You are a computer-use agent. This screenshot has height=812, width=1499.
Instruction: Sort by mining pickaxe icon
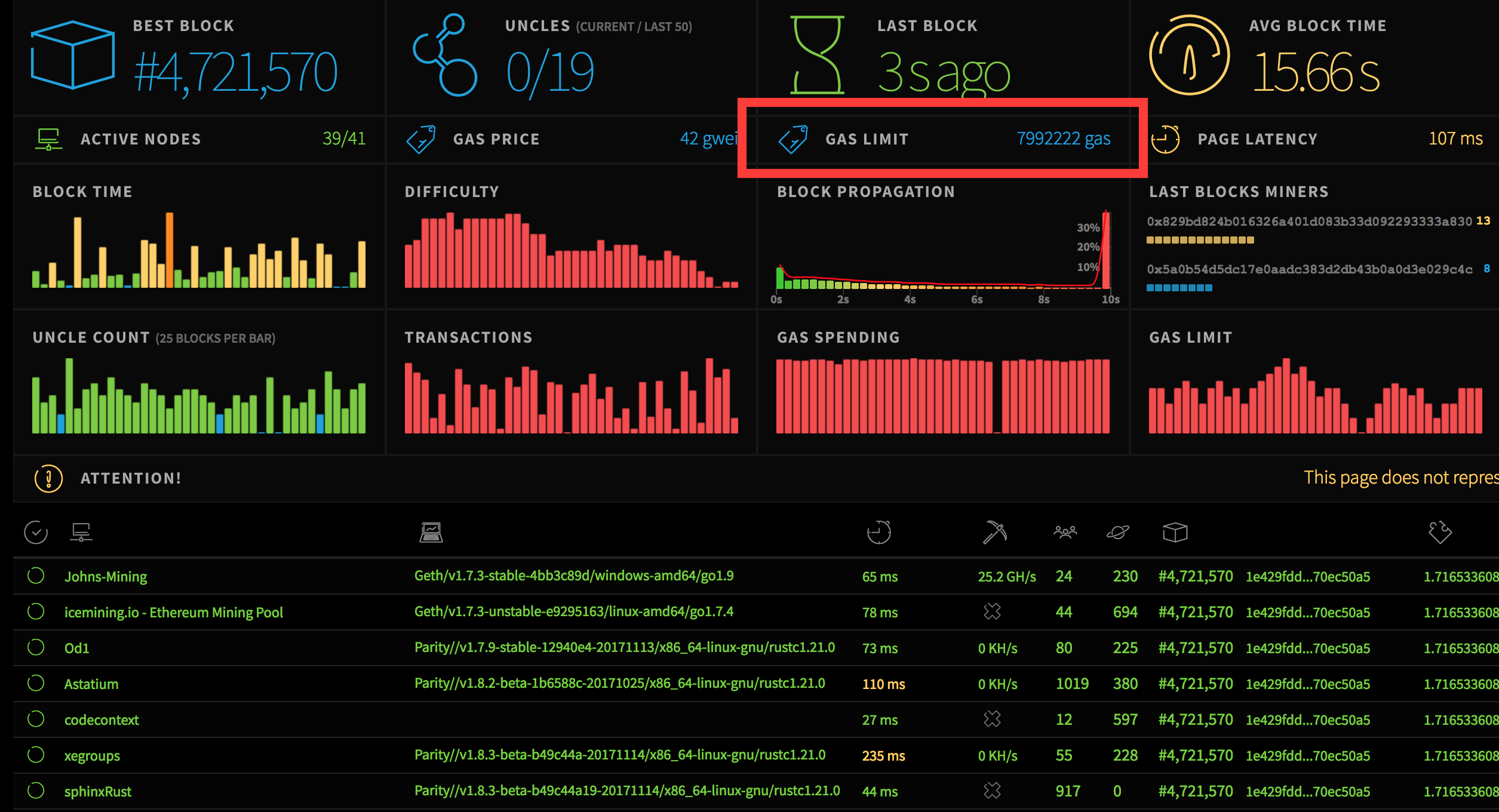click(x=994, y=532)
